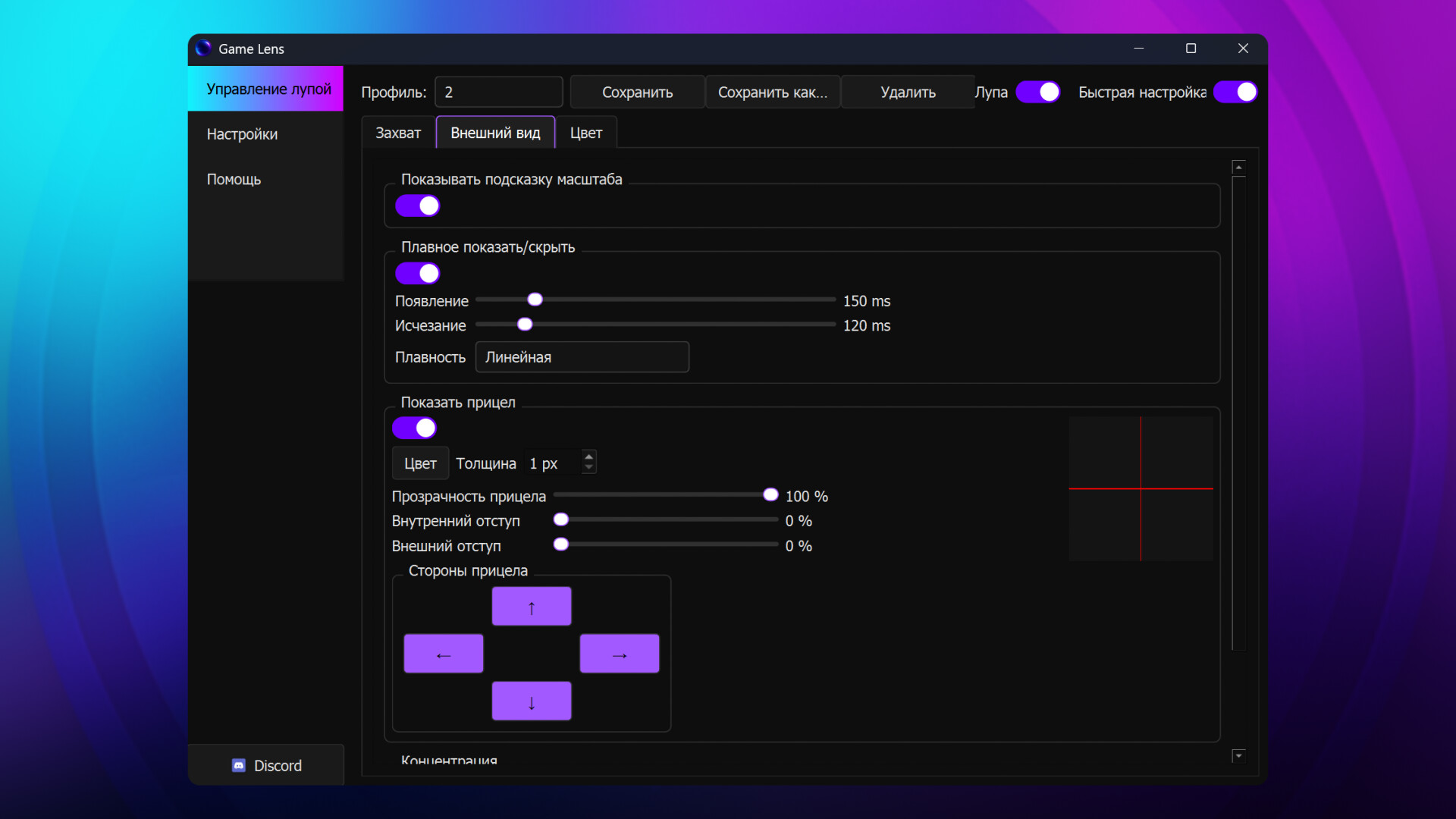Toggle off Плавное показать/скрыть
Image resolution: width=1456 pixels, height=819 pixels.
417,273
